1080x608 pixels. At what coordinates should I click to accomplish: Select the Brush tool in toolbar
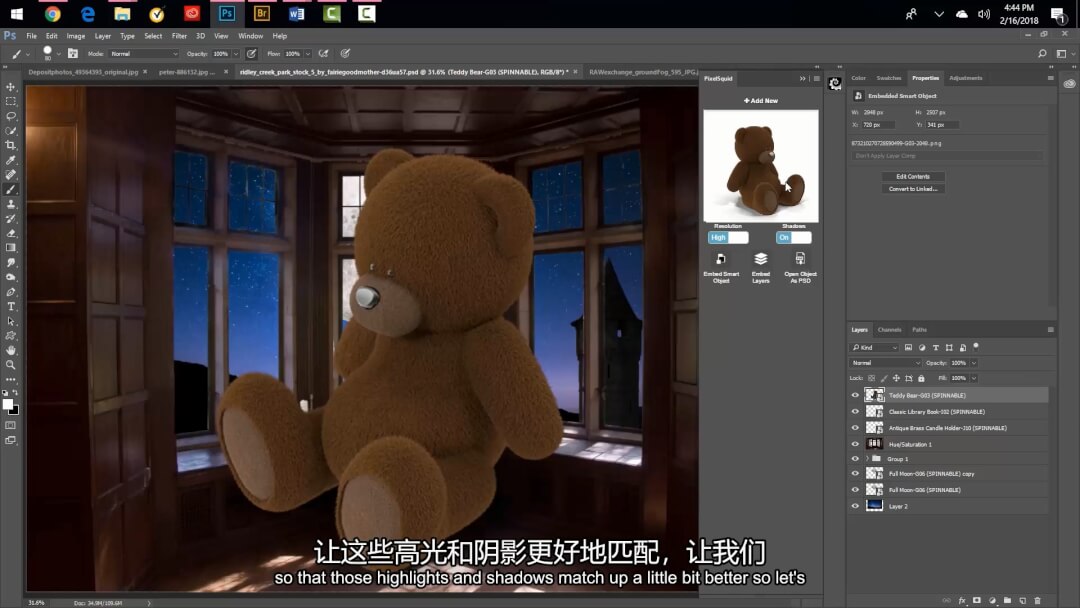coord(10,189)
